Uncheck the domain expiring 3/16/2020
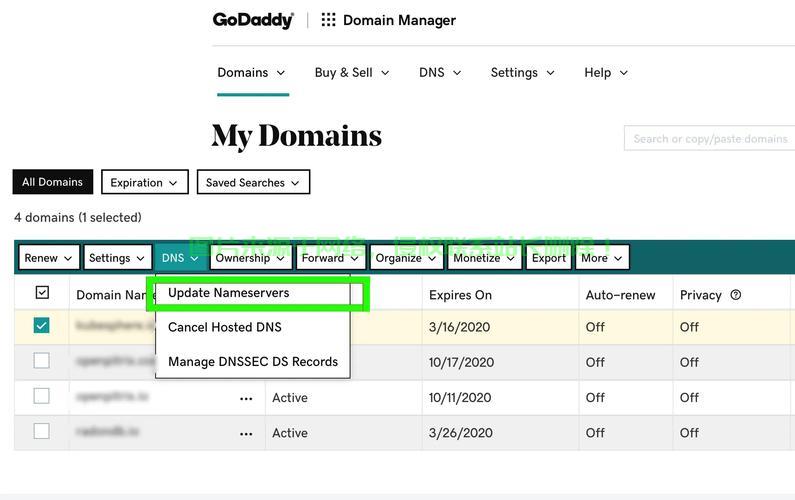 (x=42, y=325)
